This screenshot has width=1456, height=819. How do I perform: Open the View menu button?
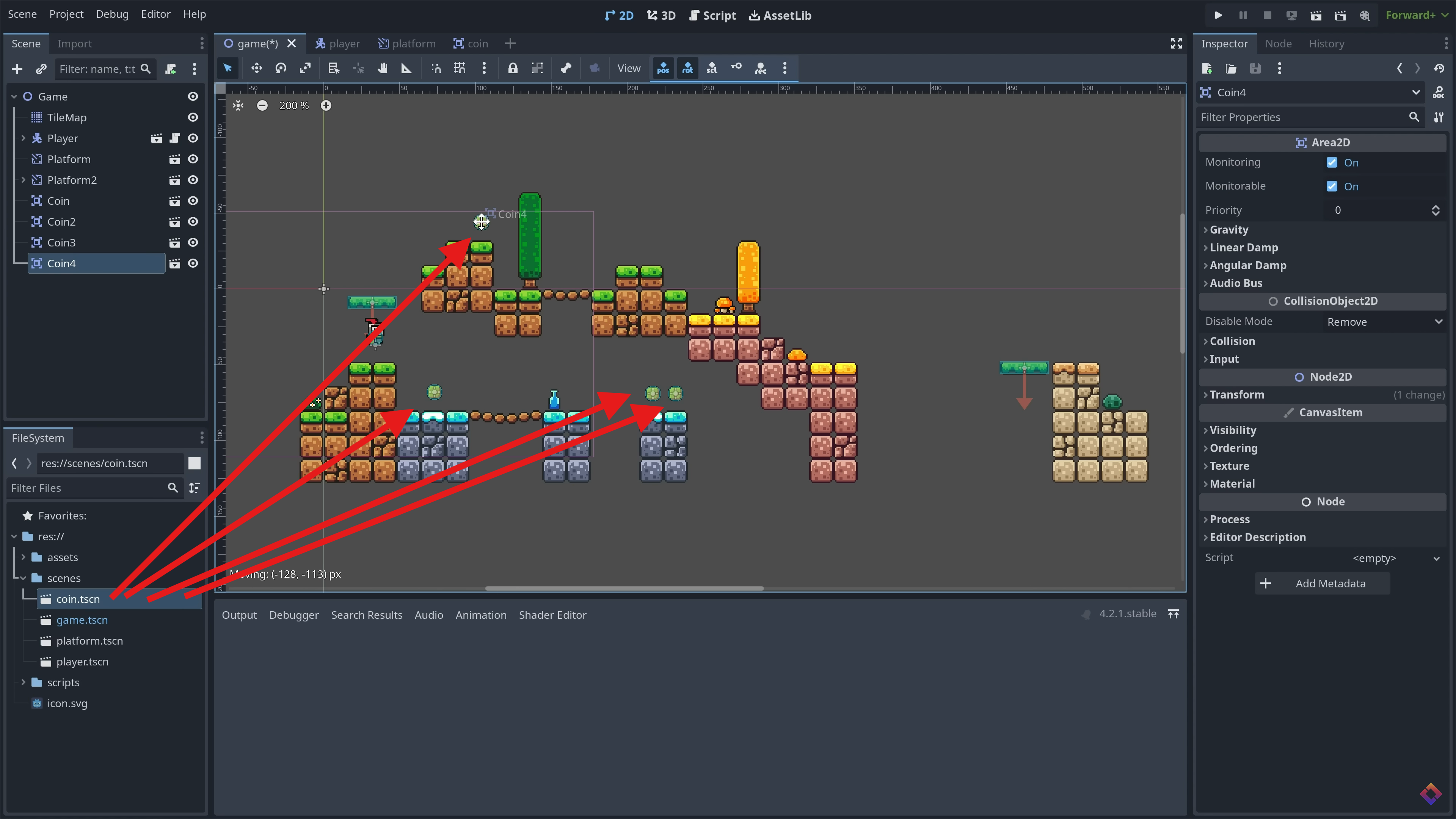coord(629,68)
